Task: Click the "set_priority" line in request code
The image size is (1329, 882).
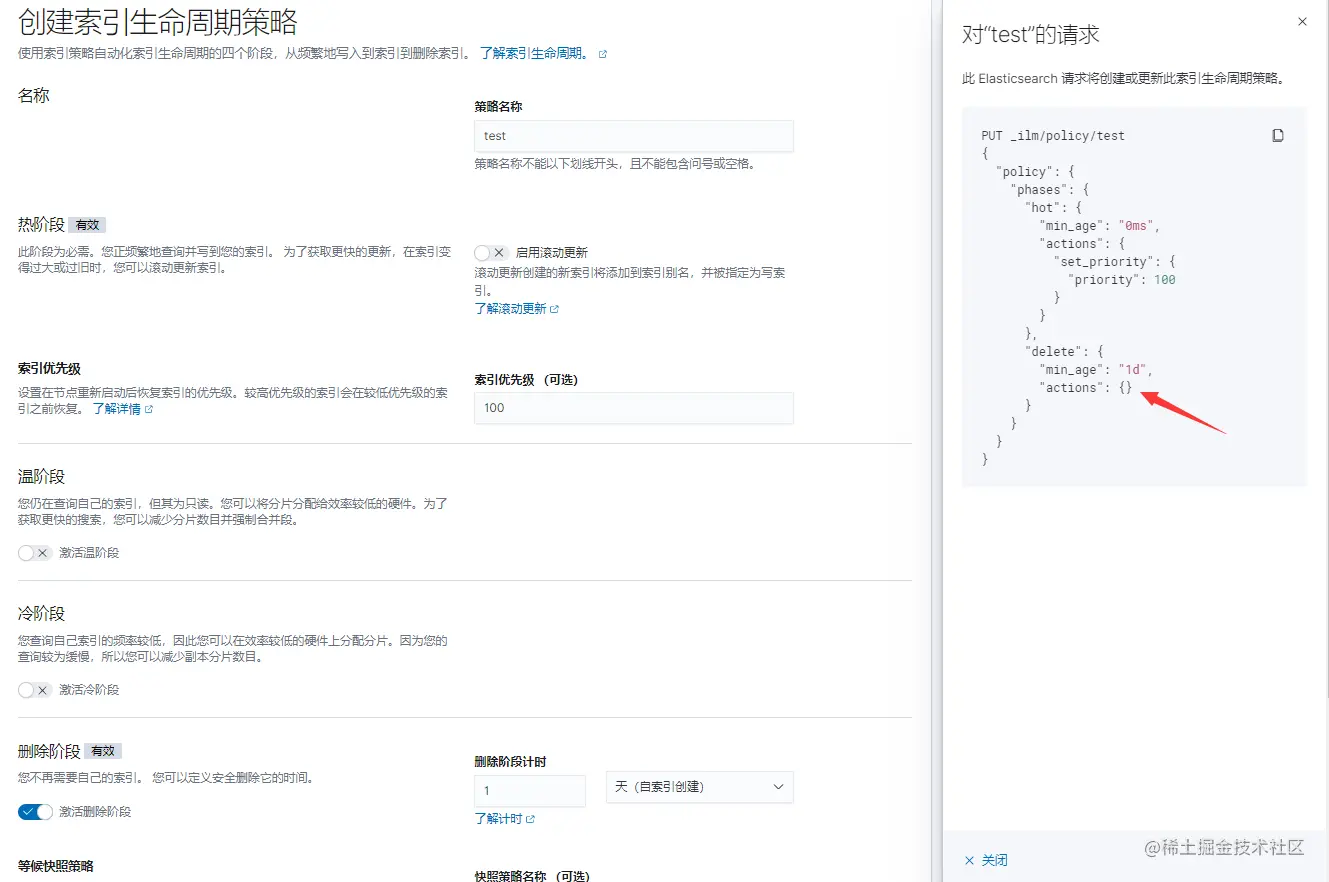Action: 1114,262
